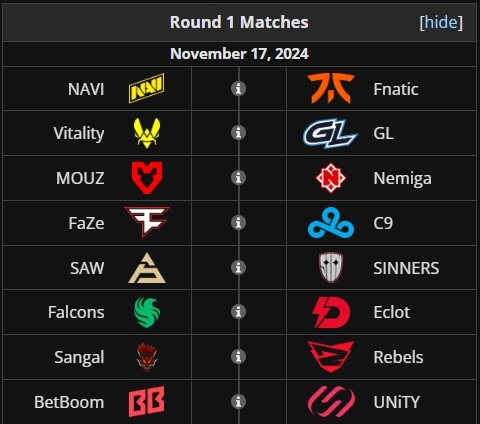Viewport: 480px width, 424px height.
Task: Click the SINNERS shield logo
Action: point(331,268)
